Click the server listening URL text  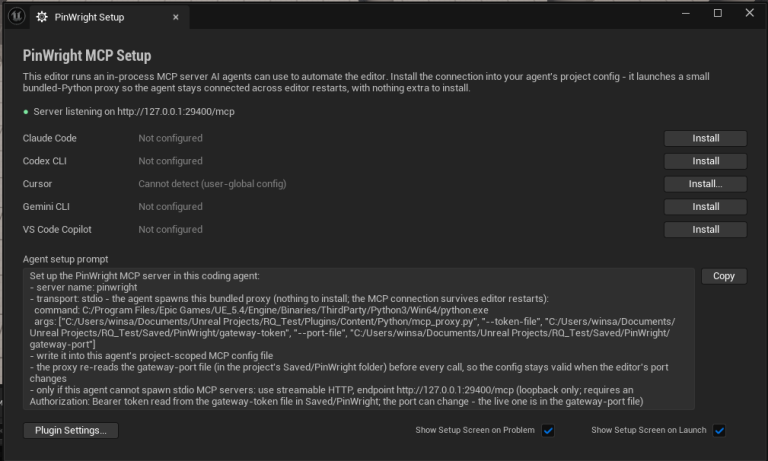coord(176,112)
